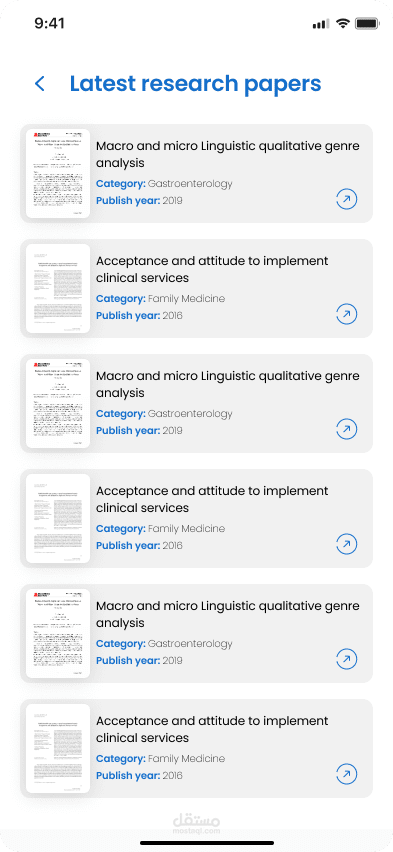The image size is (393, 852).
Task: Select the first paper's document thumbnail
Action: point(58,173)
